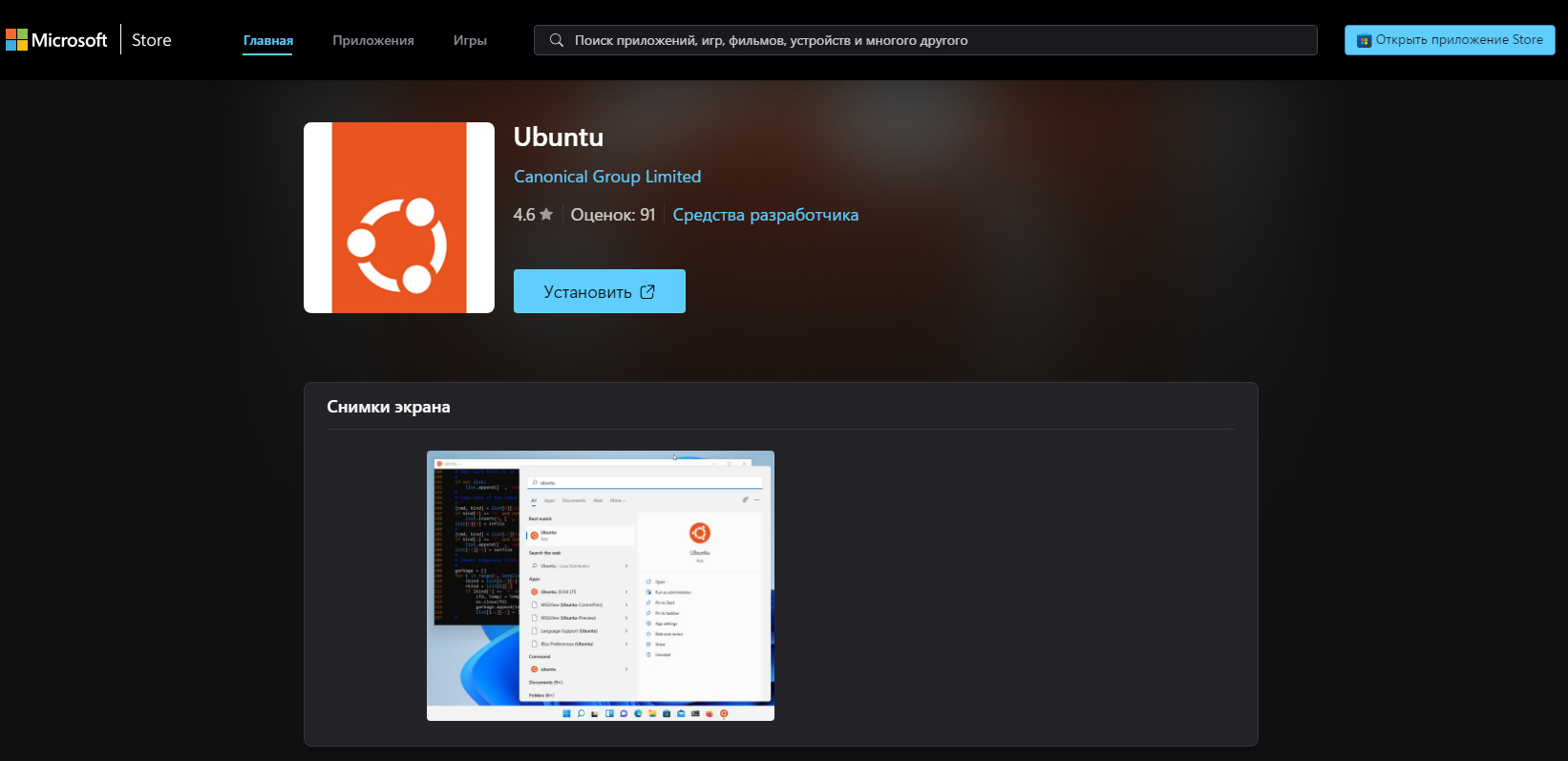Click Открыть приложение Store button

(x=1450, y=40)
